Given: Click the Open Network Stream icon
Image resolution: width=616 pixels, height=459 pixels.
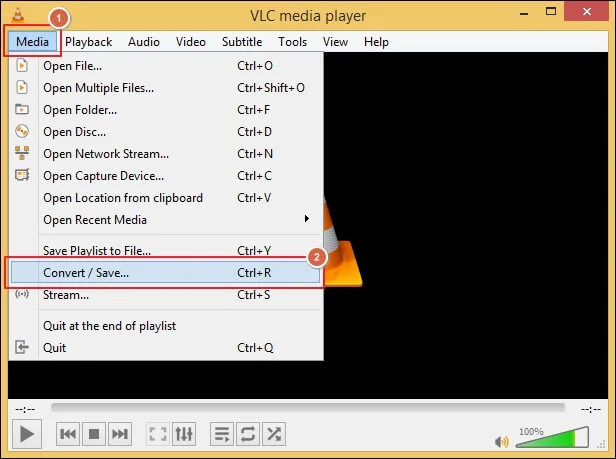Looking at the screenshot, I should (22, 152).
